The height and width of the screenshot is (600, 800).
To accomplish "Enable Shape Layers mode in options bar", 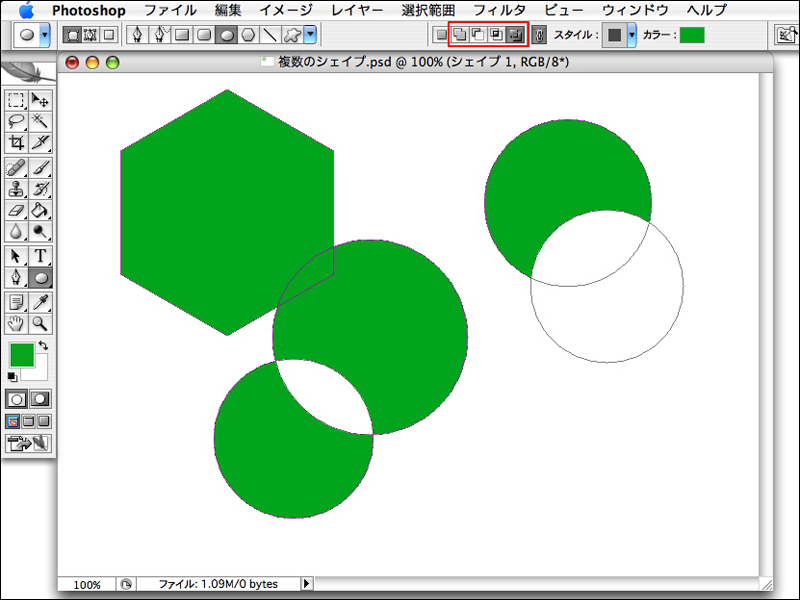I will point(73,35).
